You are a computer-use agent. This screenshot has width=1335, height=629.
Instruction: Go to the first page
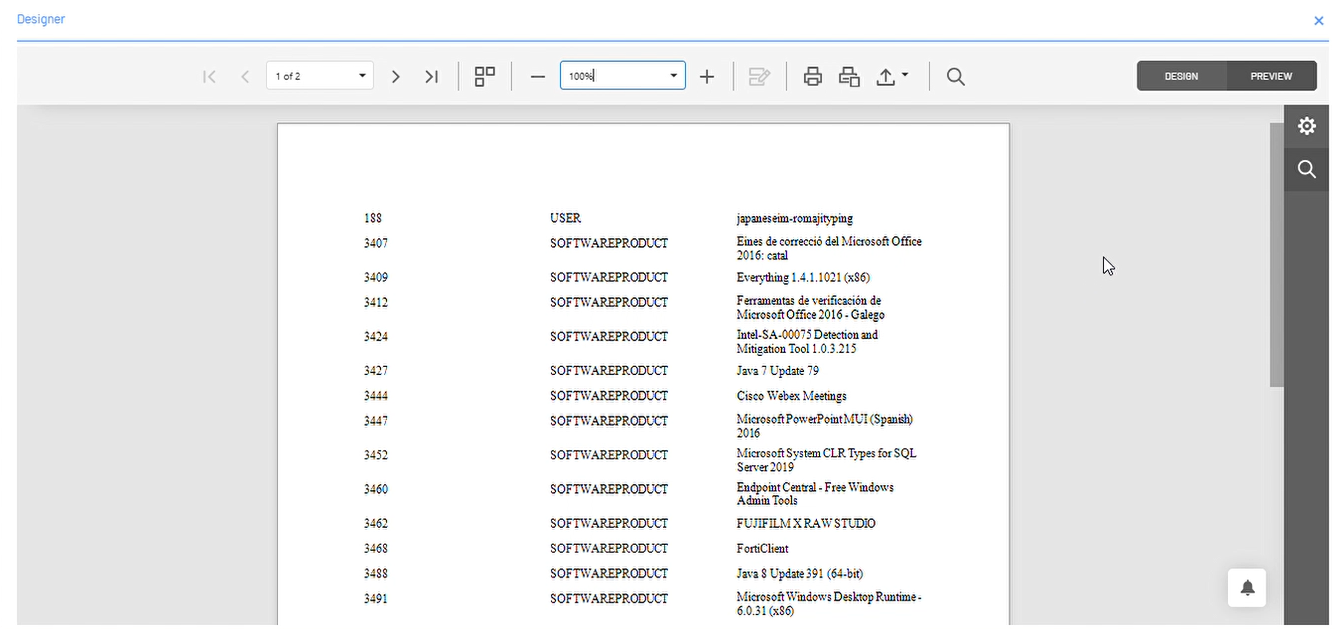pos(209,77)
